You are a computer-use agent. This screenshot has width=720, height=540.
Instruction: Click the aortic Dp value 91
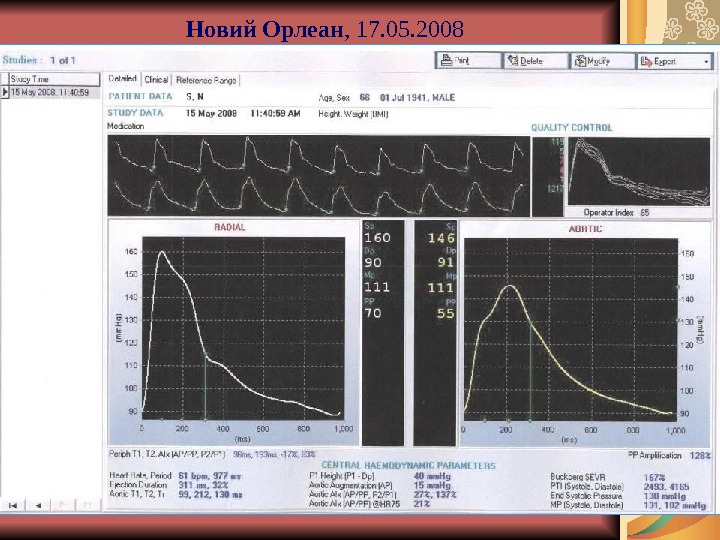(x=445, y=263)
